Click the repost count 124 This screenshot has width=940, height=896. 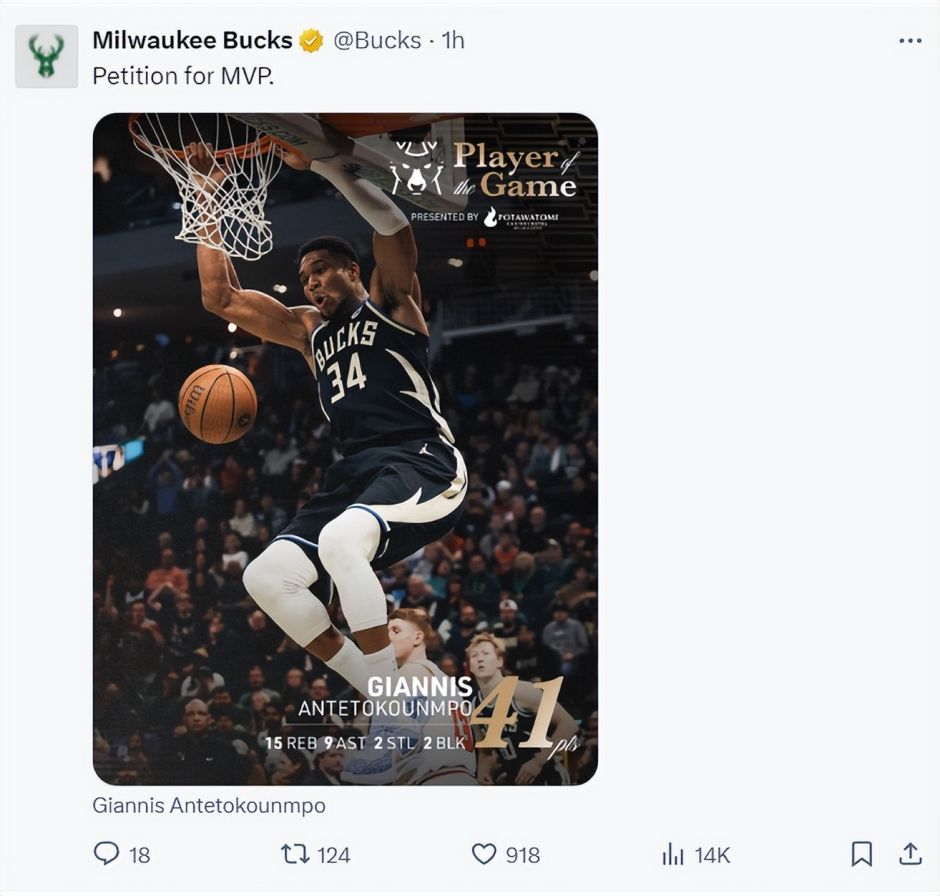334,855
